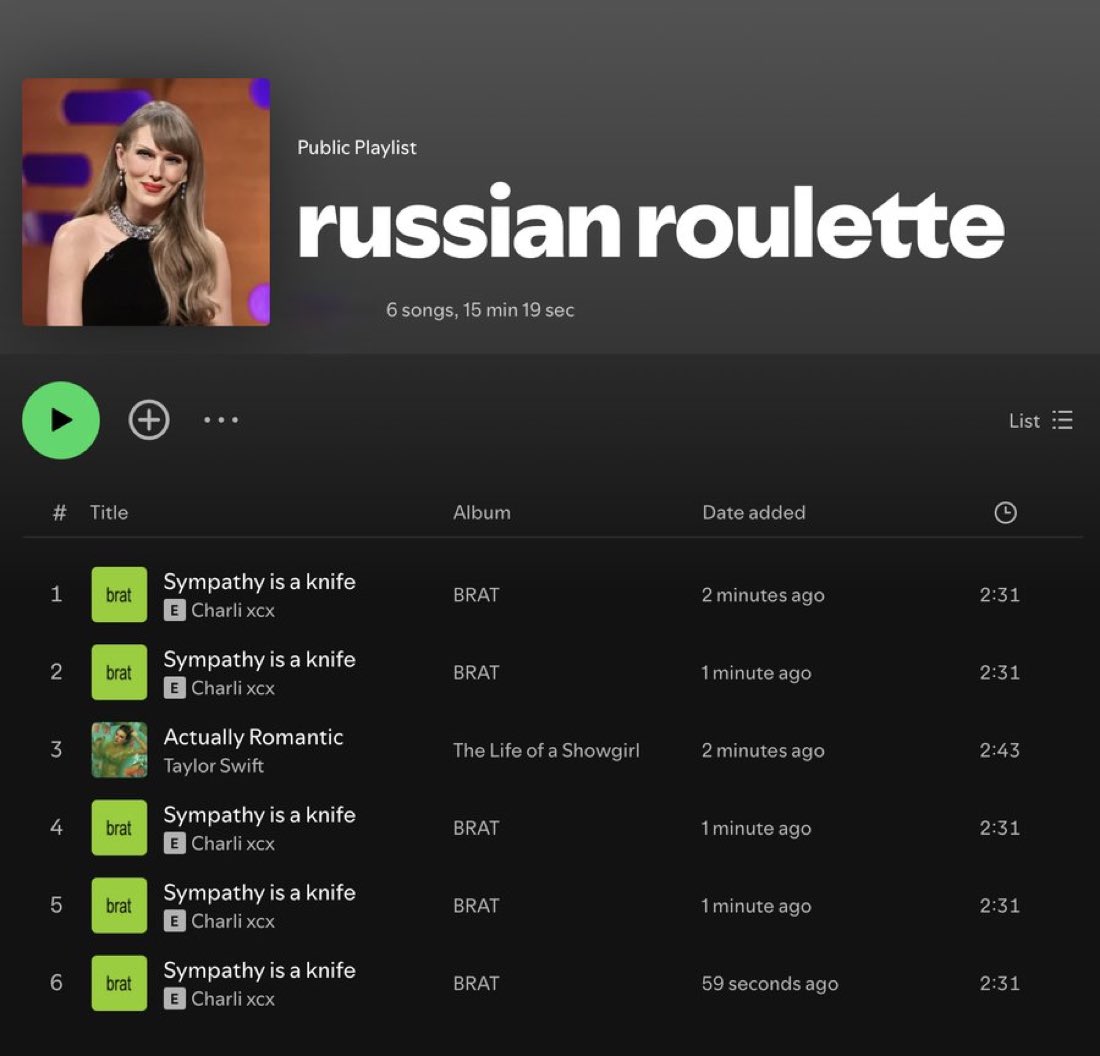This screenshot has height=1056, width=1100.
Task: Start playing the russian roulette playlist
Action: pyautogui.click(x=61, y=420)
